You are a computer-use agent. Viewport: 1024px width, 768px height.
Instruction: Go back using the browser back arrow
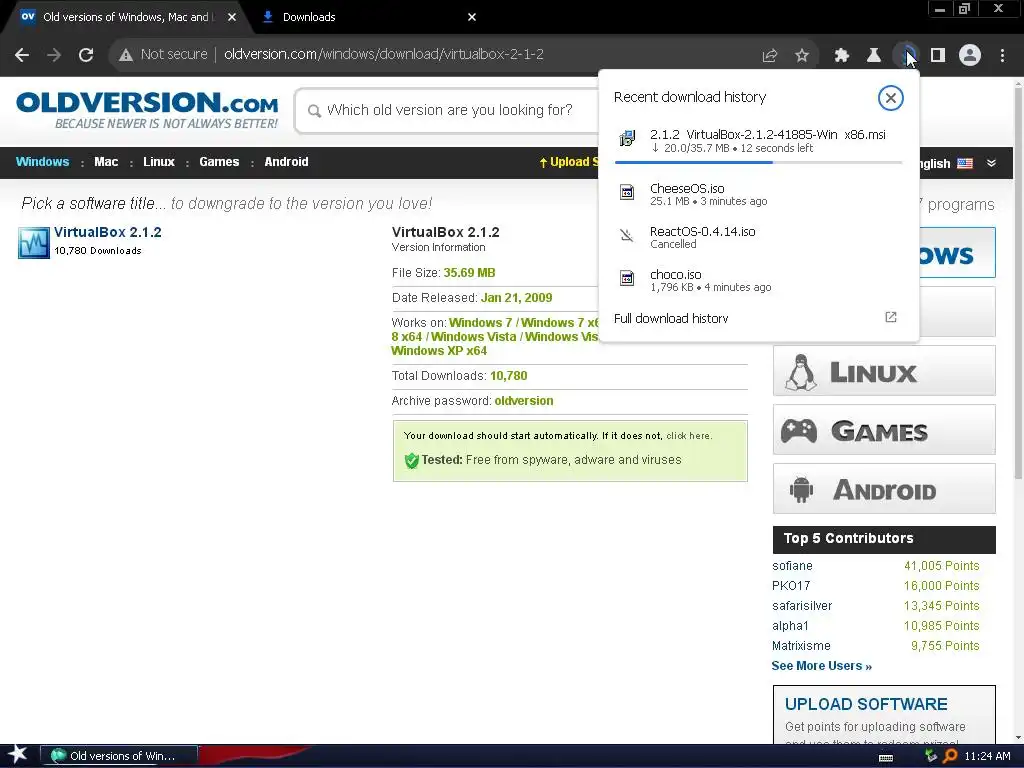(22, 55)
